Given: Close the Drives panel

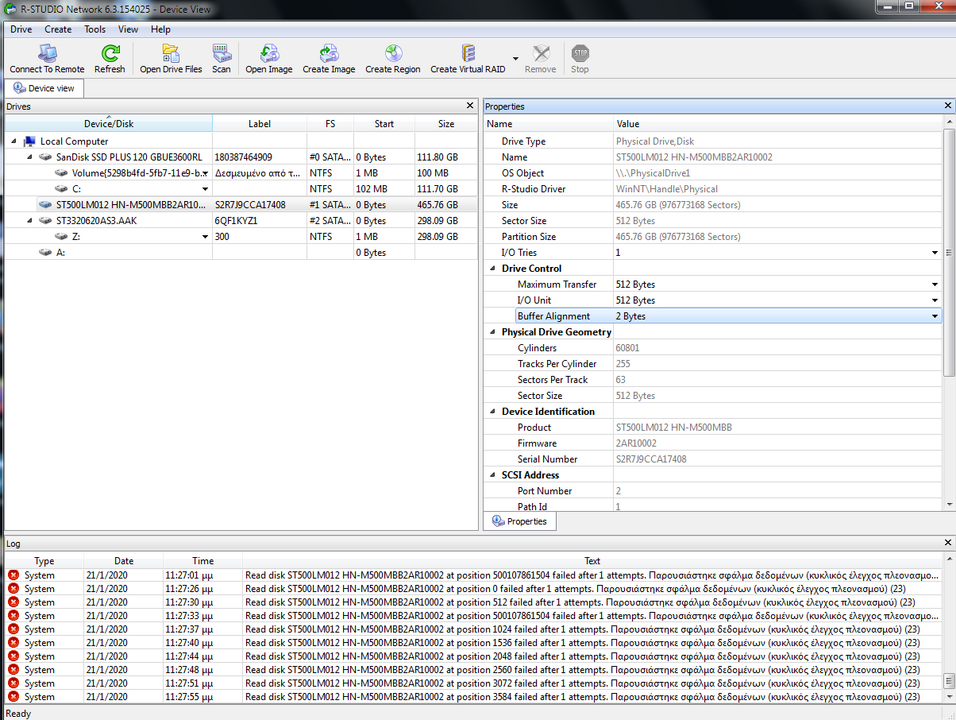Looking at the screenshot, I should [470, 105].
